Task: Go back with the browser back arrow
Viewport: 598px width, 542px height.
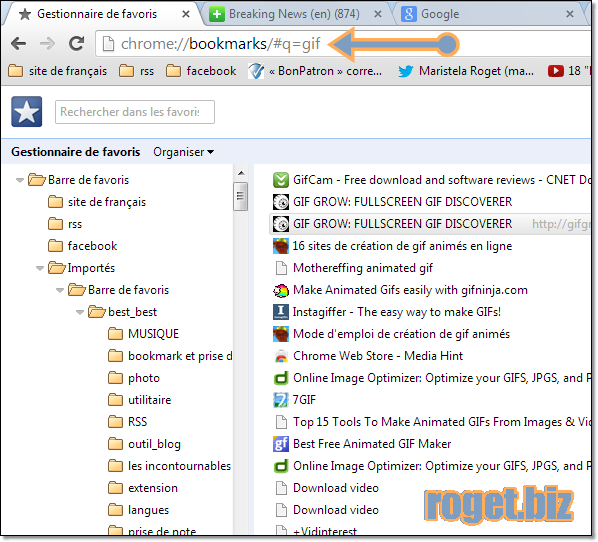Action: pos(18,43)
